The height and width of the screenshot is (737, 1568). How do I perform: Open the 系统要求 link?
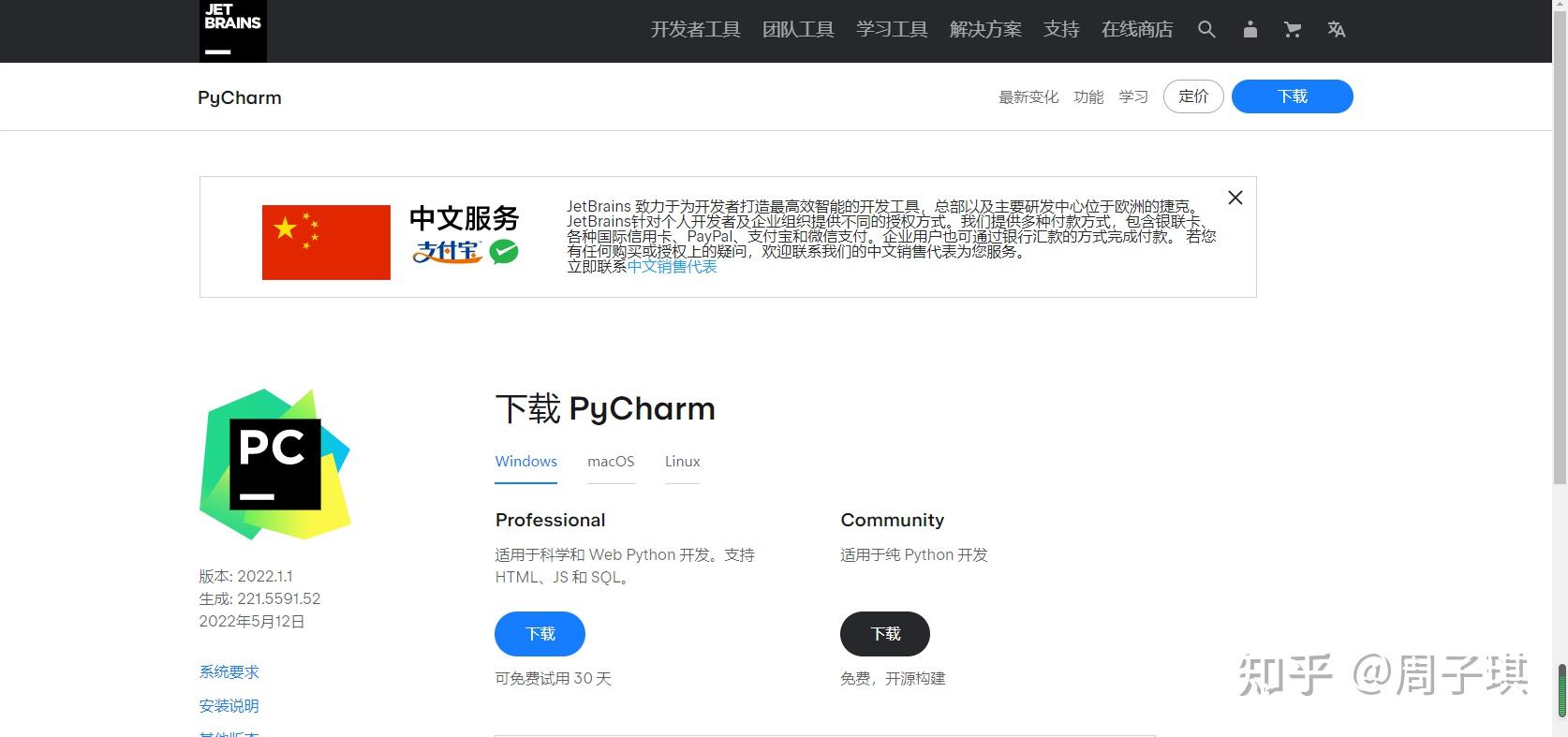click(x=229, y=671)
